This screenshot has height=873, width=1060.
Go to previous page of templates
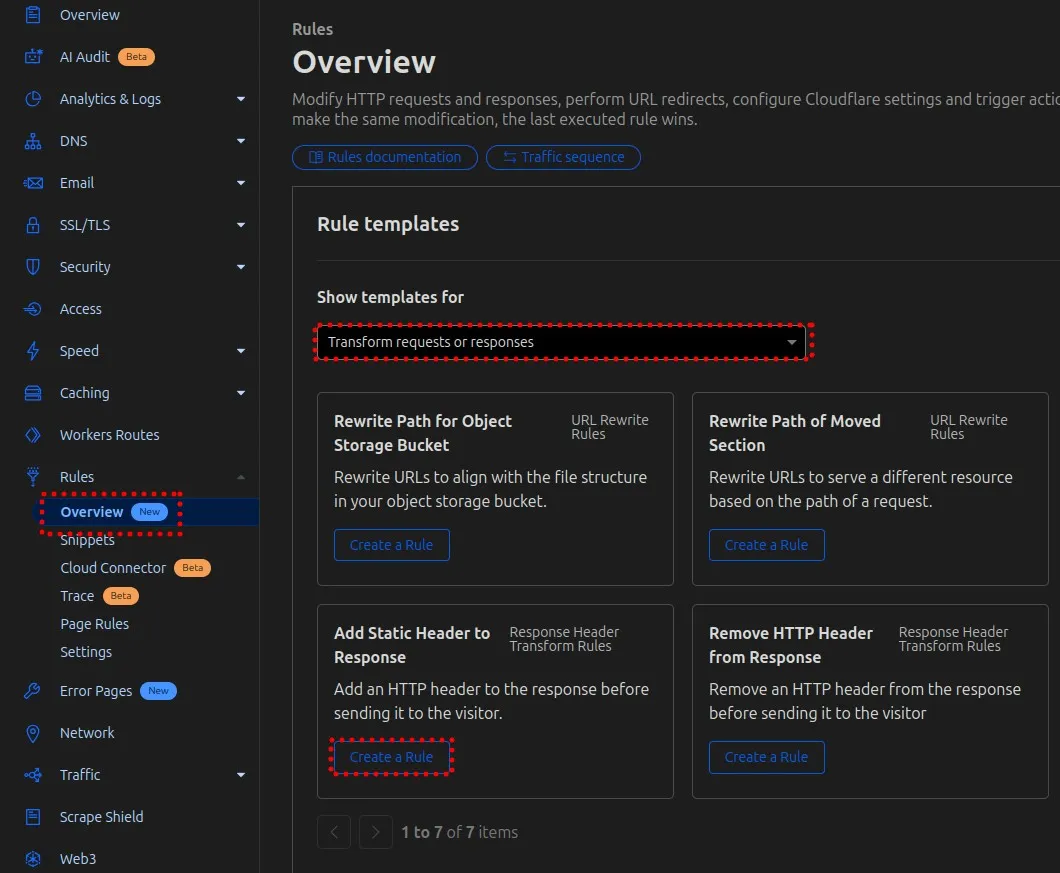tap(334, 832)
